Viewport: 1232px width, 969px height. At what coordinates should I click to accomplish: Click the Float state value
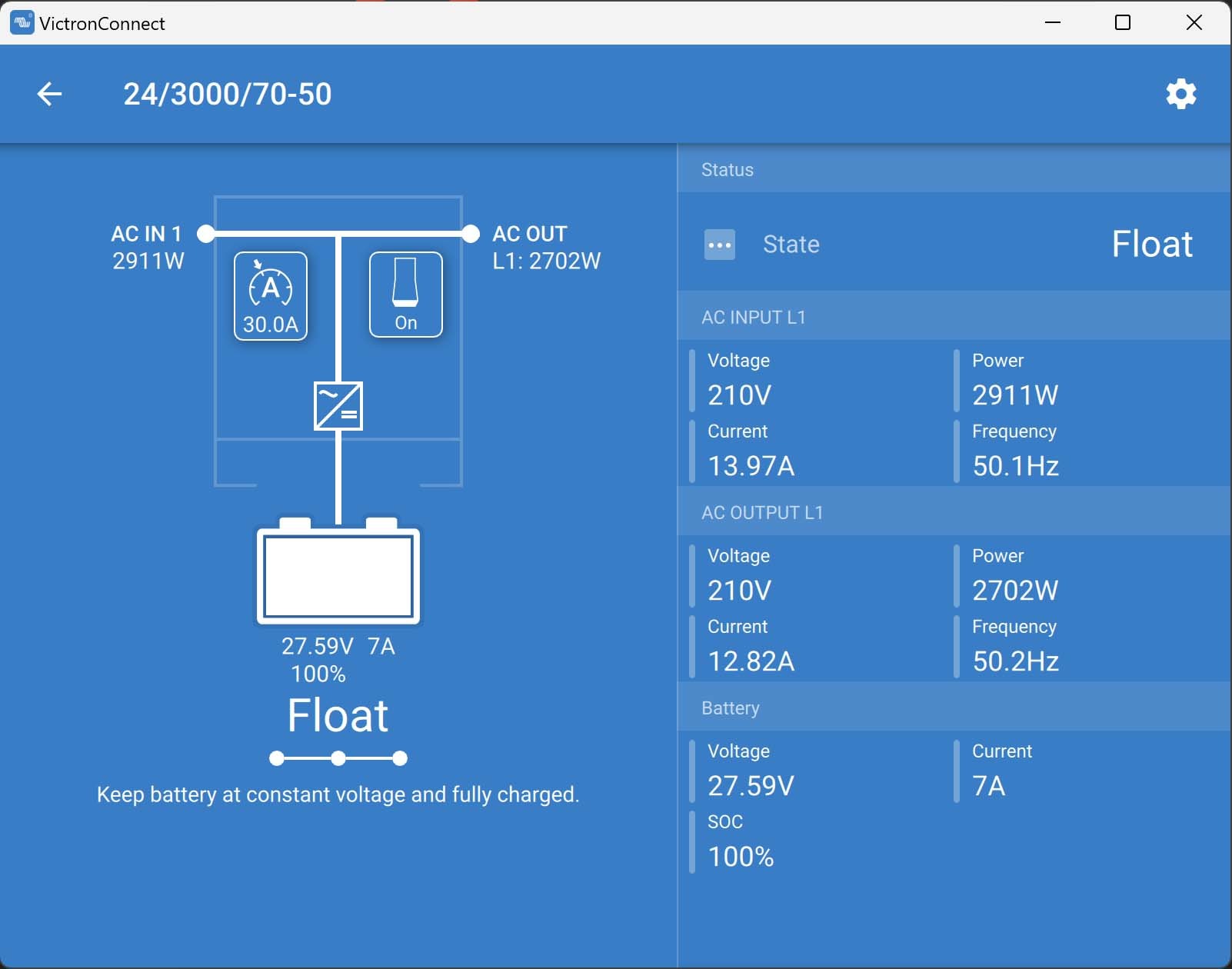(x=1151, y=245)
